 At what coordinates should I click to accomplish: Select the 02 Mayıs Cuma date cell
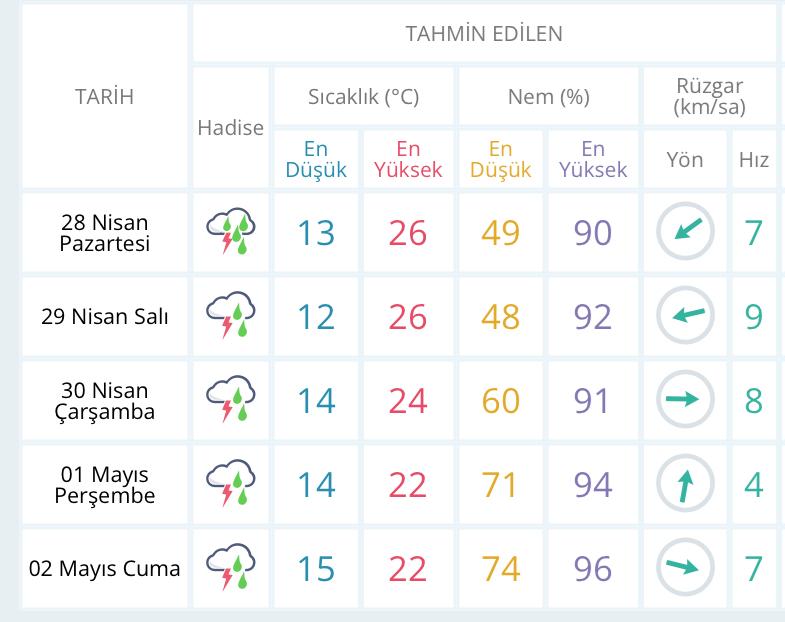(105, 569)
